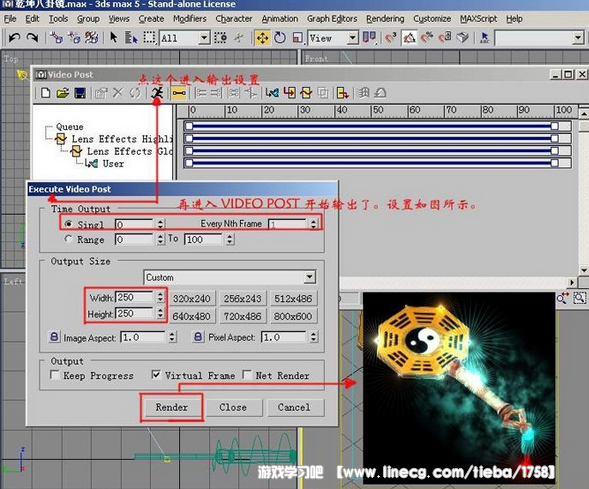This screenshot has width=589, height=489.
Task: Click the Range To field showing 100
Action: point(204,239)
